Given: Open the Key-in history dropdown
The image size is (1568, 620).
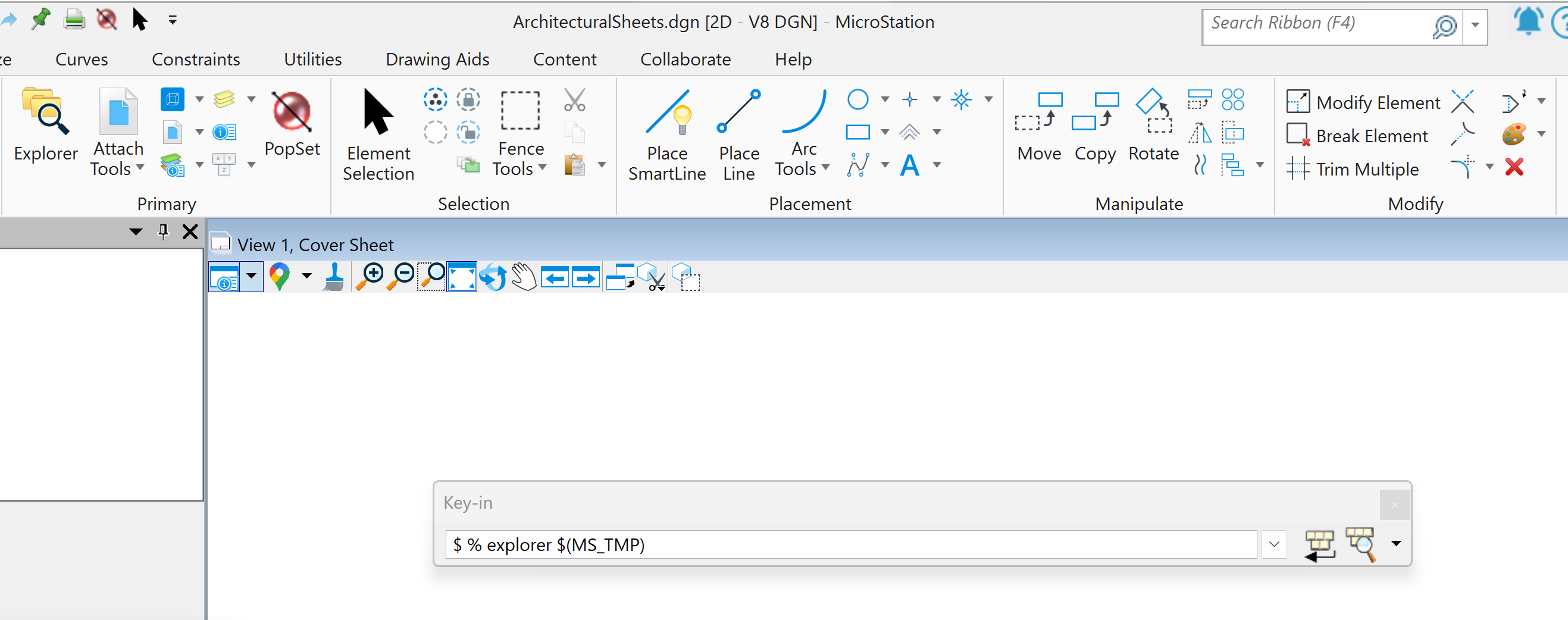Looking at the screenshot, I should pos(1274,544).
